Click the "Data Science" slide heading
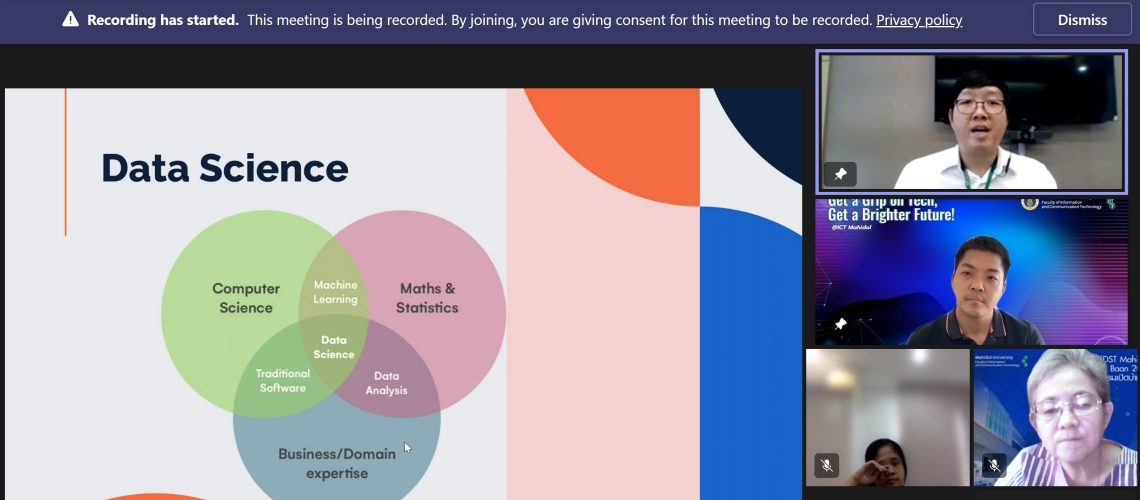The width and height of the screenshot is (1140, 500). (224, 168)
